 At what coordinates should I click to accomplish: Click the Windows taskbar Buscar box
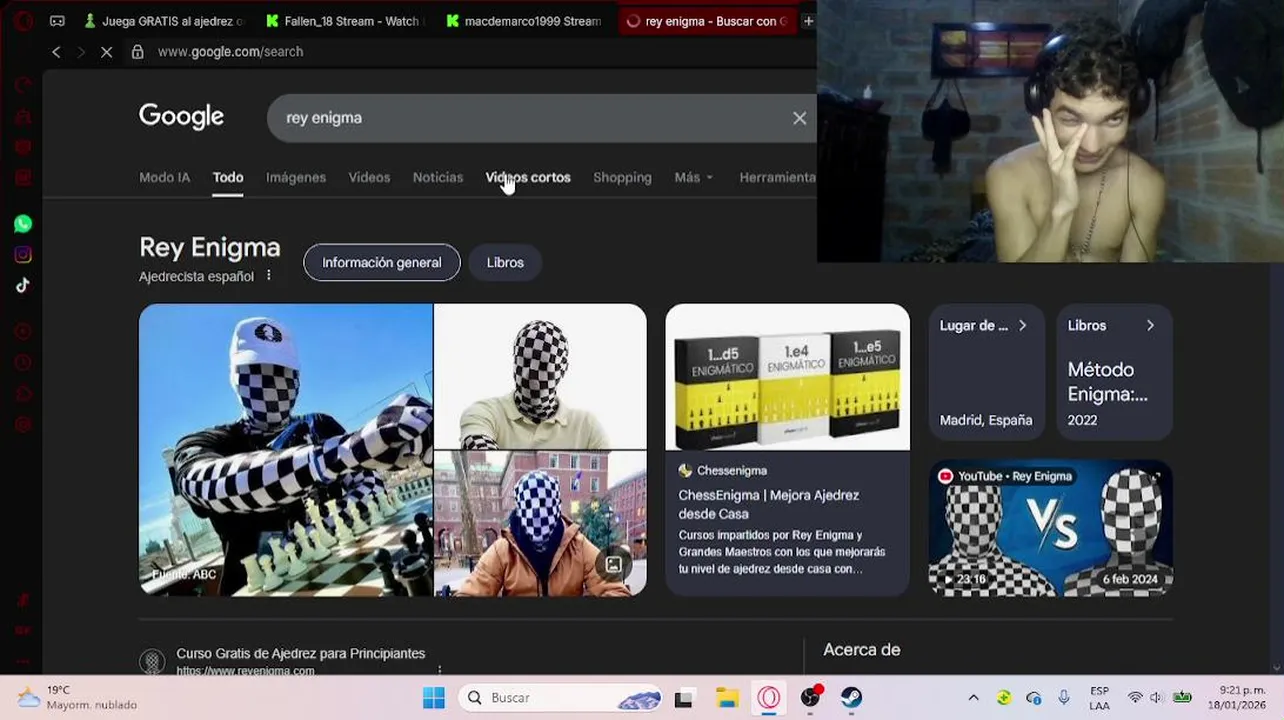click(x=562, y=698)
